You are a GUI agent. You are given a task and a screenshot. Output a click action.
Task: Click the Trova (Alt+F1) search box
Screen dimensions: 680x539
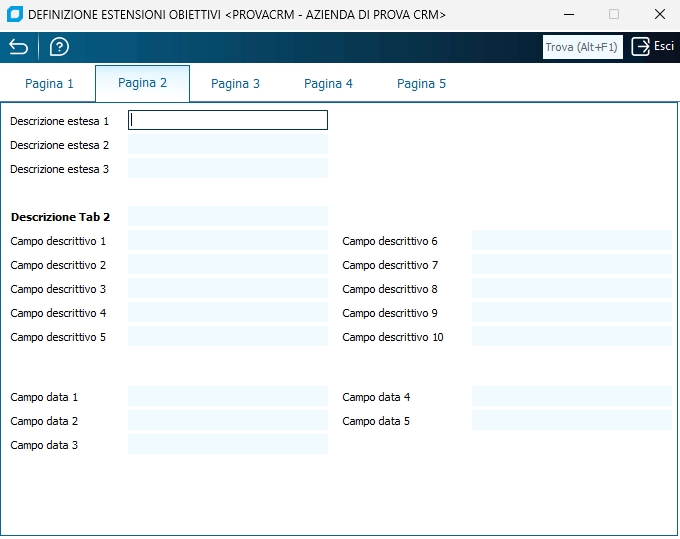pyautogui.click(x=582, y=47)
